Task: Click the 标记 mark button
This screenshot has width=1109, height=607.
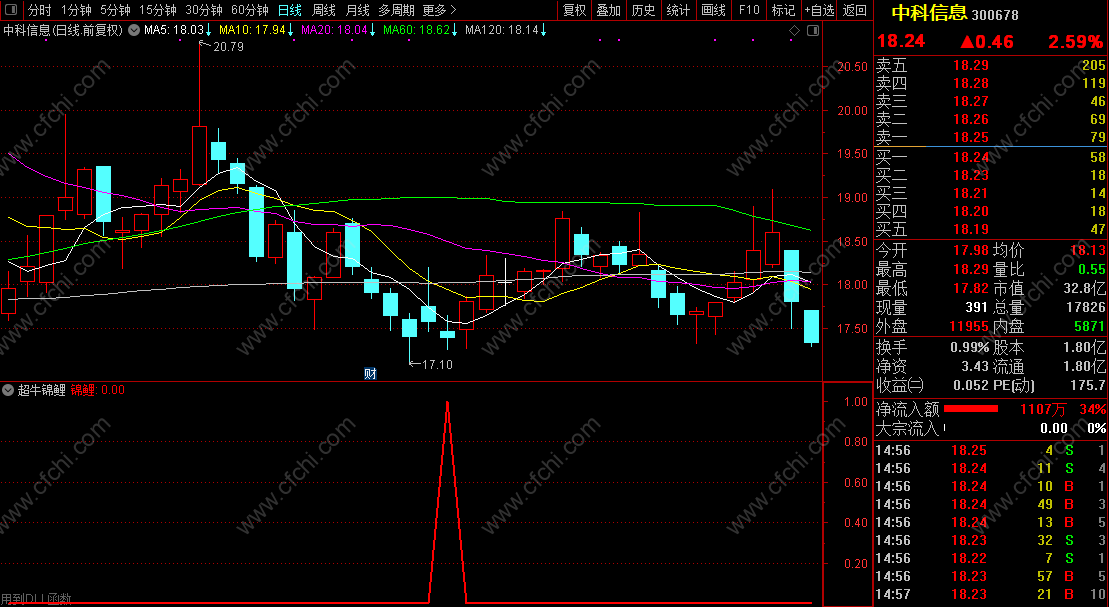Action: [783, 10]
